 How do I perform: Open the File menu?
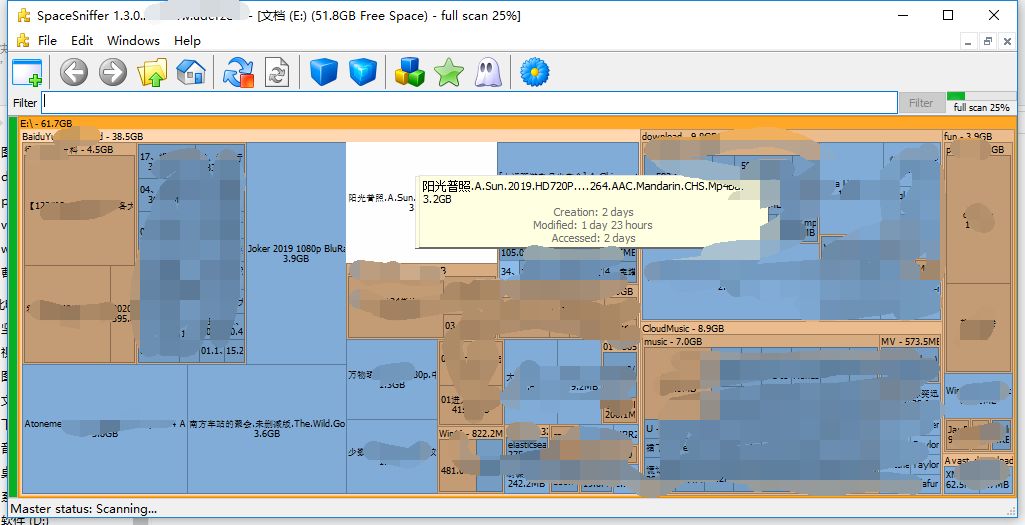47,41
